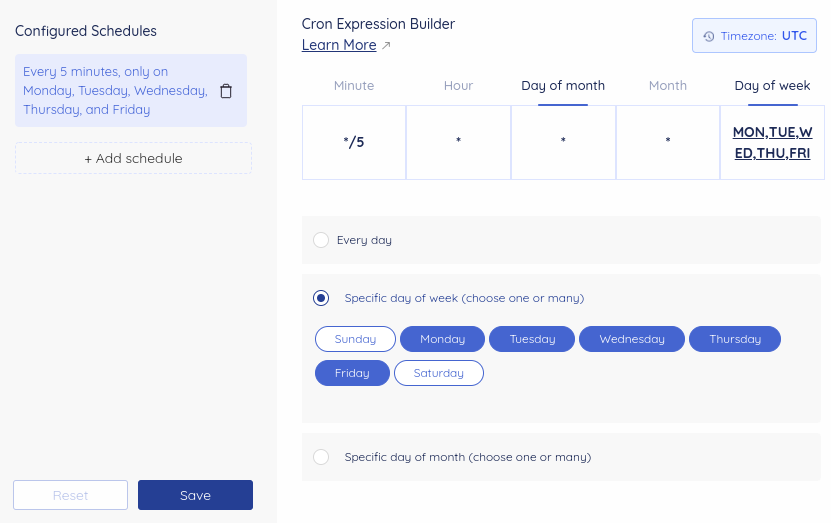
Task: Toggle the Saturday day chip
Action: pyautogui.click(x=439, y=373)
